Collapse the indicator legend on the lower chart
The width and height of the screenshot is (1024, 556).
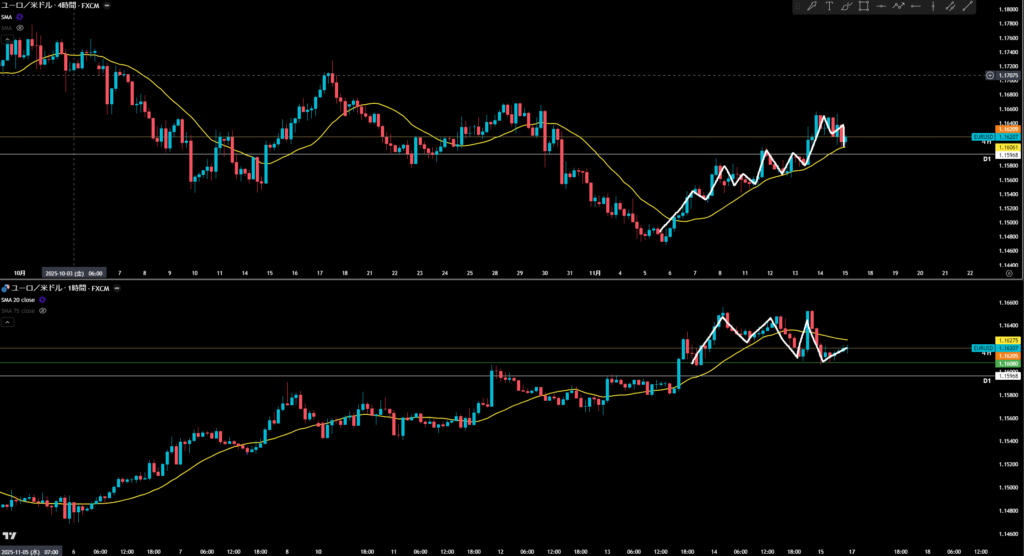[x=7, y=322]
